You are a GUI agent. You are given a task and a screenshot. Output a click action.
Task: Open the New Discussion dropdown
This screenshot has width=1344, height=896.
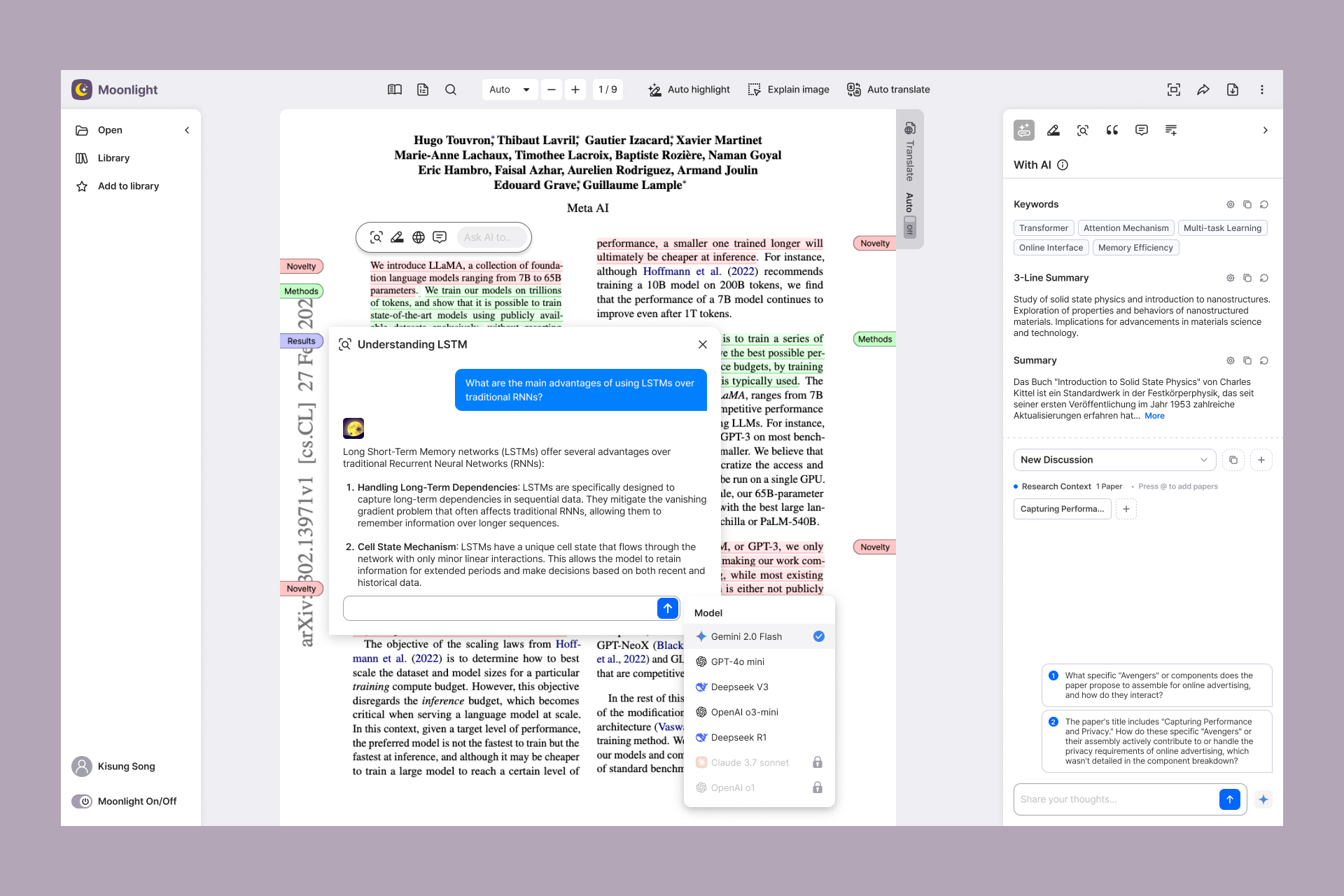1114,460
